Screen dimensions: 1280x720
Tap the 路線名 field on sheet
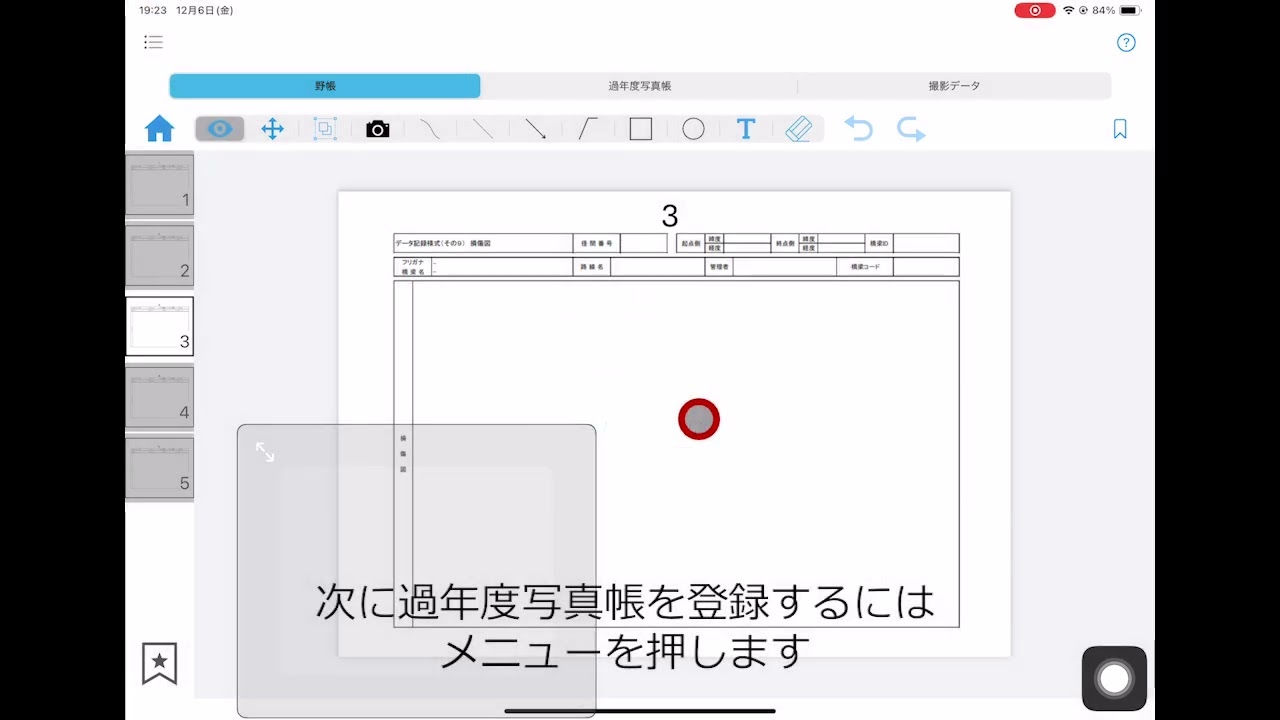pos(657,267)
